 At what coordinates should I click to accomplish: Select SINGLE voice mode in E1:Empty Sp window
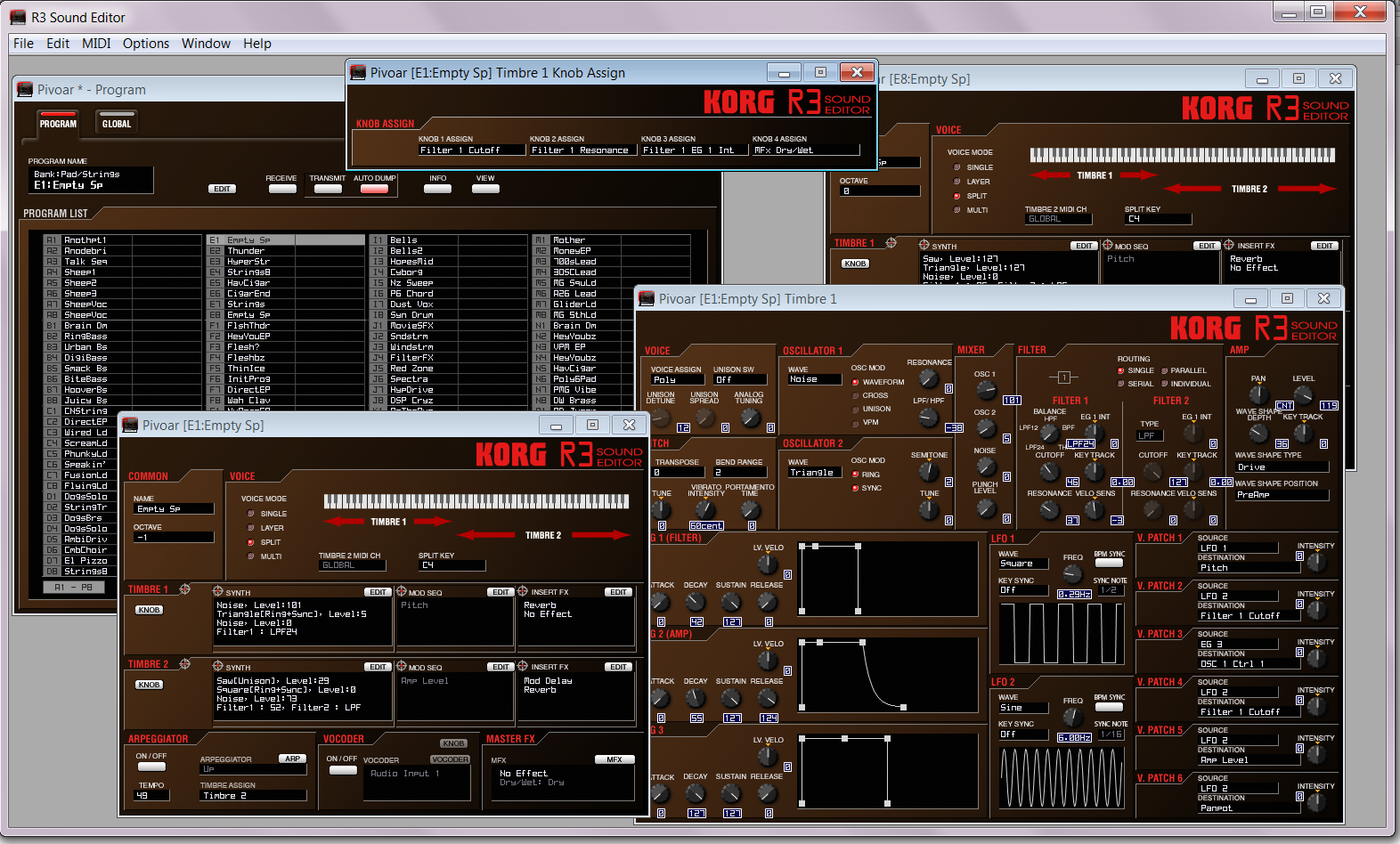251,514
